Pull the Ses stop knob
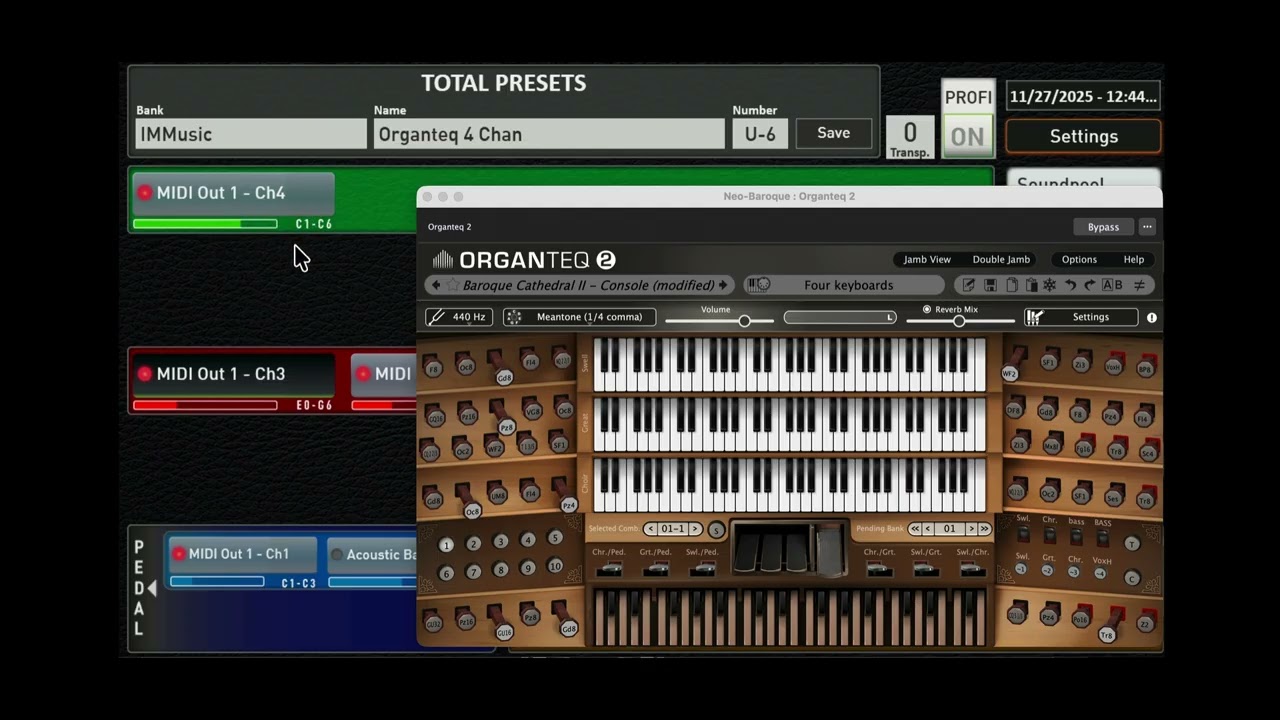This screenshot has height=720, width=1280. 1113,497
